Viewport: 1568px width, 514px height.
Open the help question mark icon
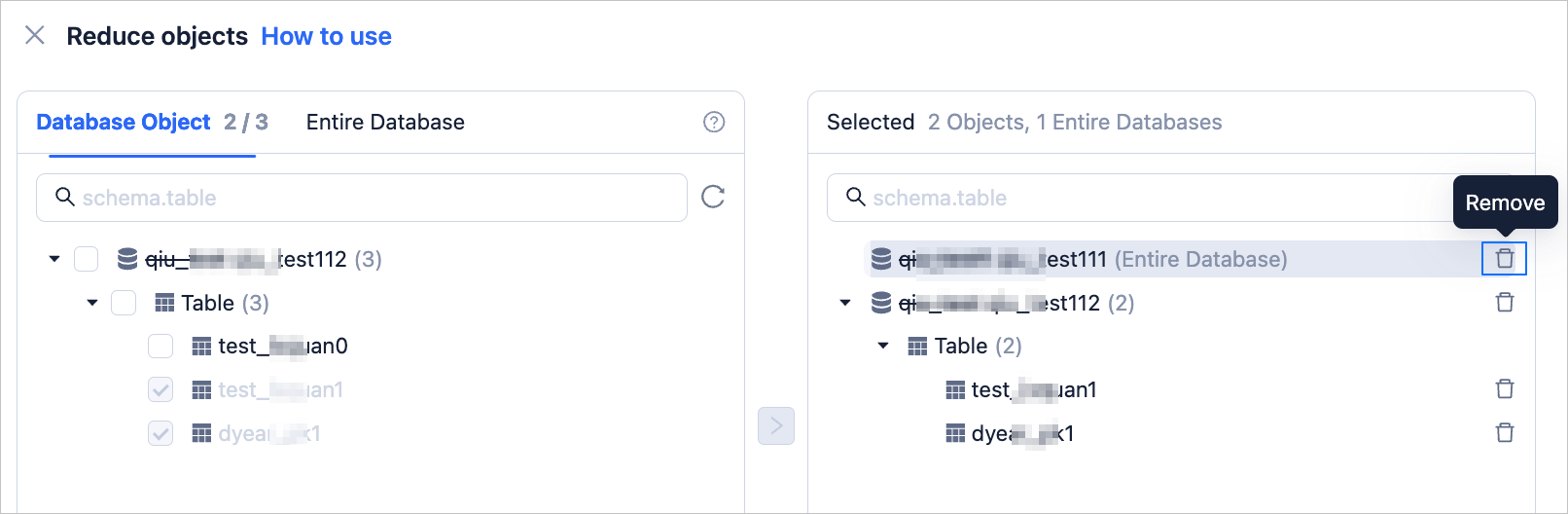pos(714,122)
